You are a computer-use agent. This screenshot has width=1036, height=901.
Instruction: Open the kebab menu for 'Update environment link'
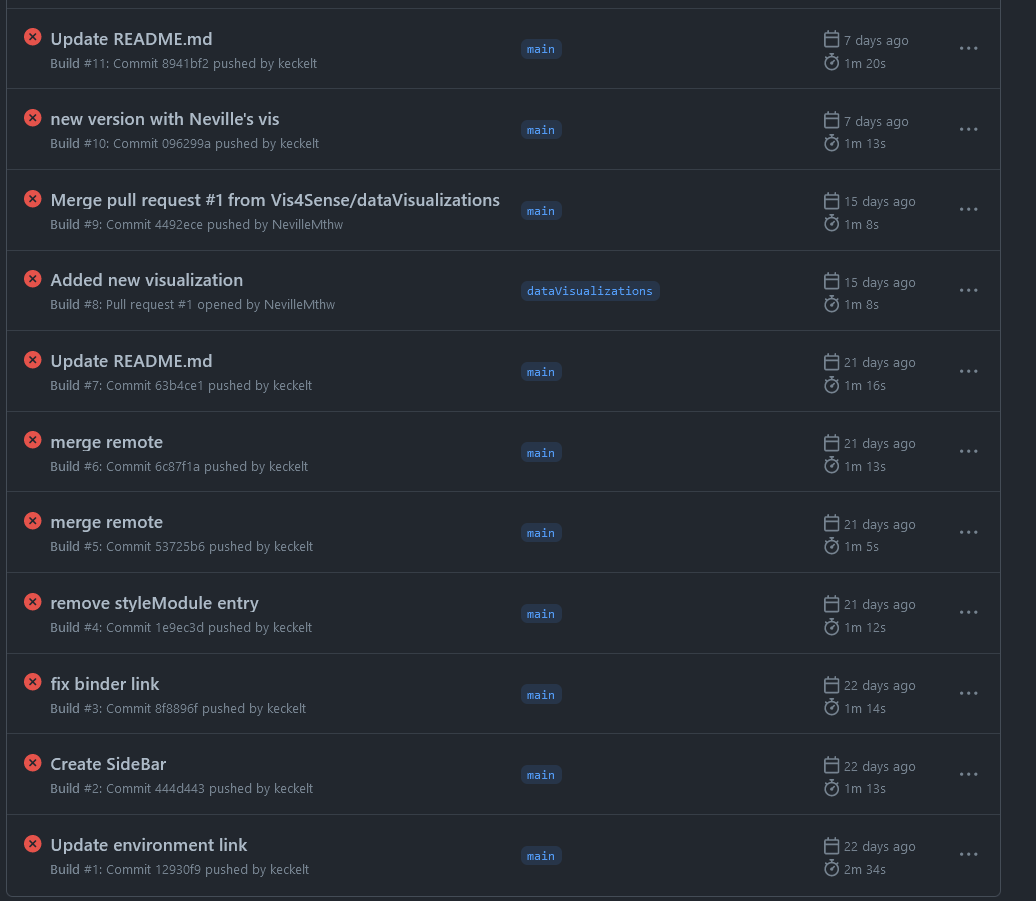[968, 854]
